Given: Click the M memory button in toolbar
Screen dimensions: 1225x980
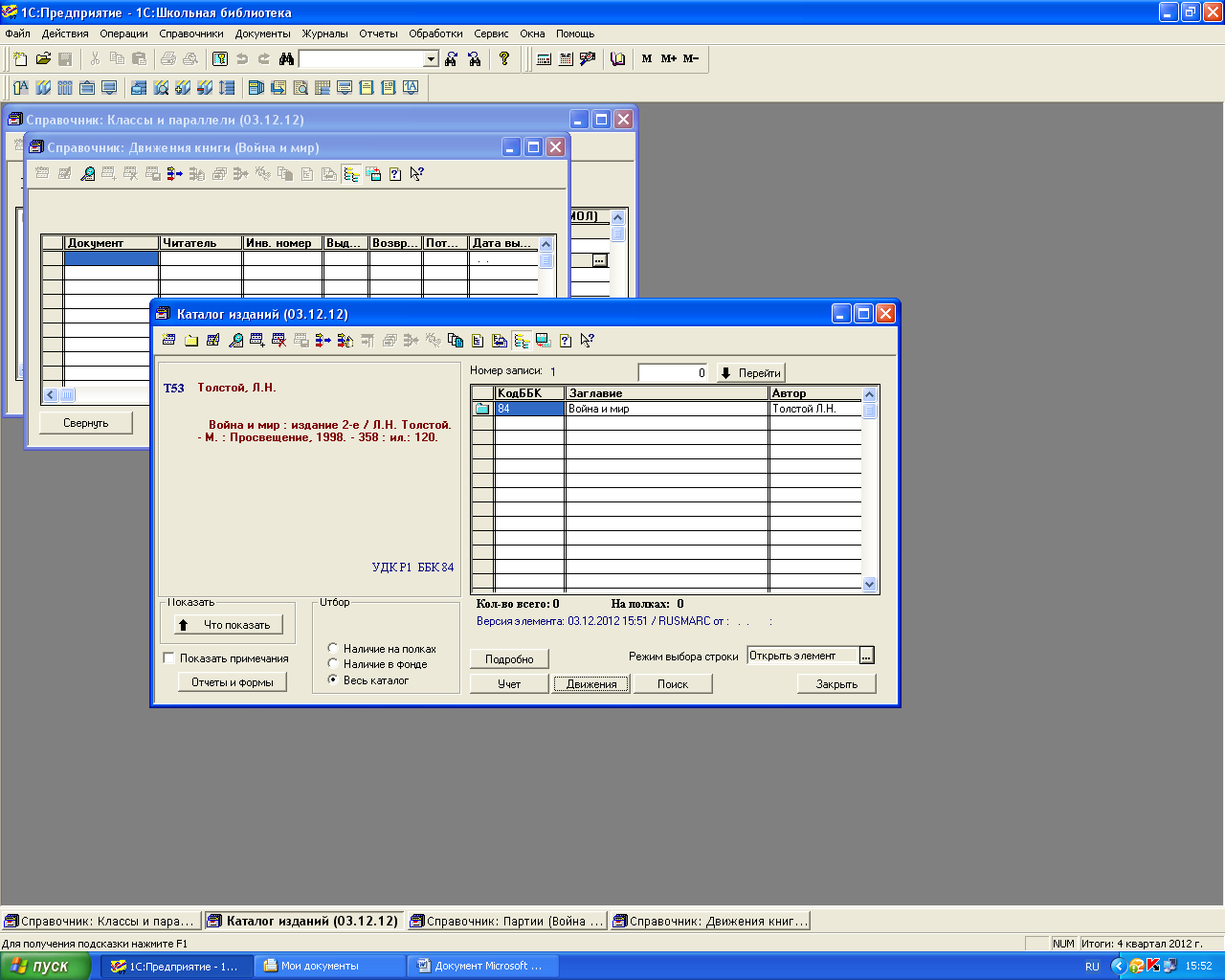Looking at the screenshot, I should tap(647, 59).
